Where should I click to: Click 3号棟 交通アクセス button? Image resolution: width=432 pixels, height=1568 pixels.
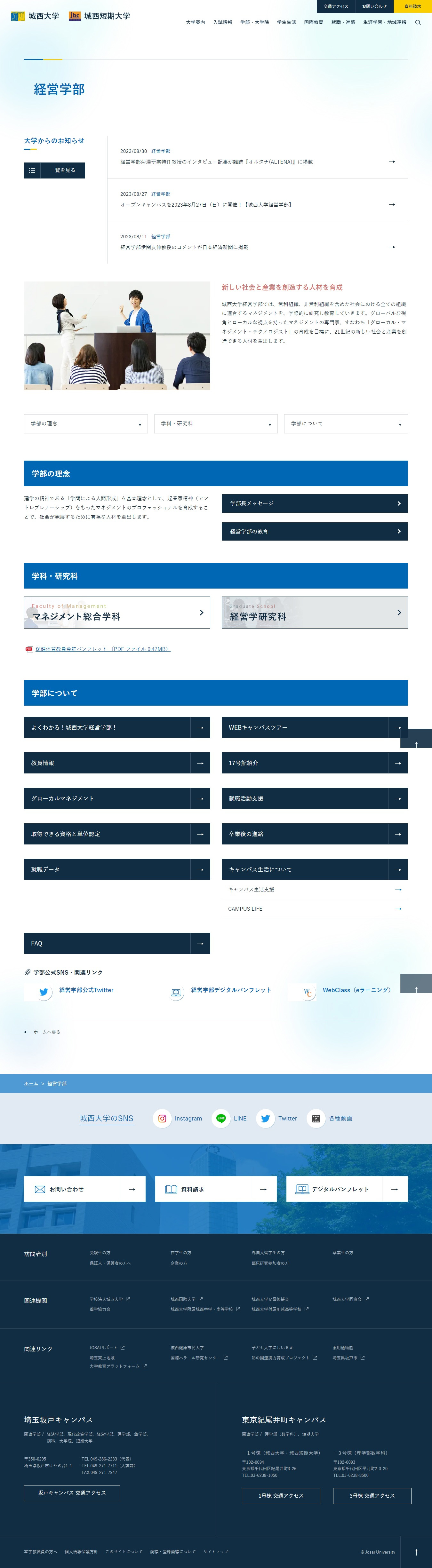[x=372, y=1496]
